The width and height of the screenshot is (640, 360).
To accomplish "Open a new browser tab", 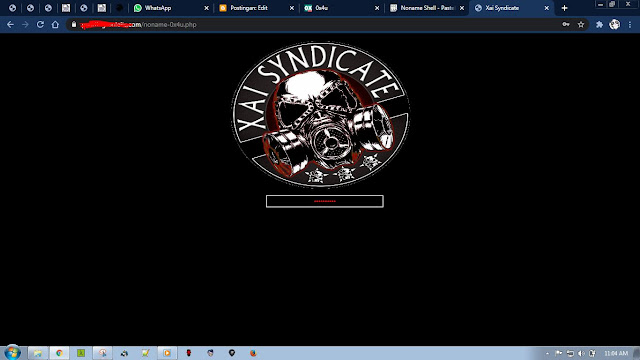I will (x=564, y=8).
